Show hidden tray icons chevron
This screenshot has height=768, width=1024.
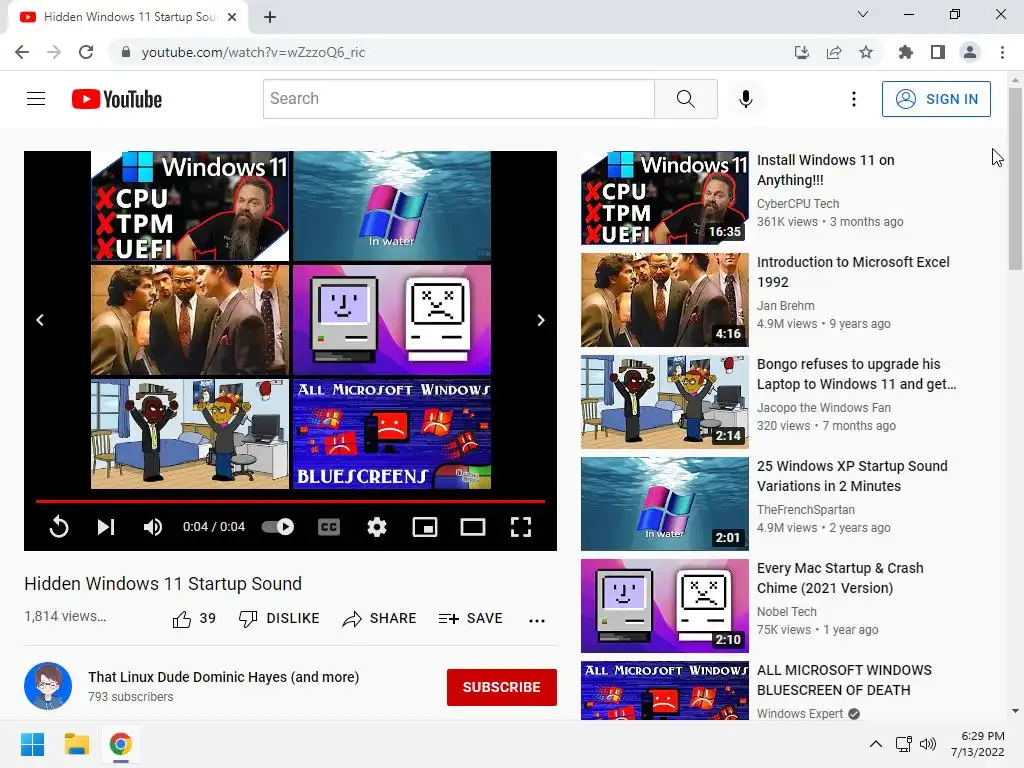click(876, 744)
